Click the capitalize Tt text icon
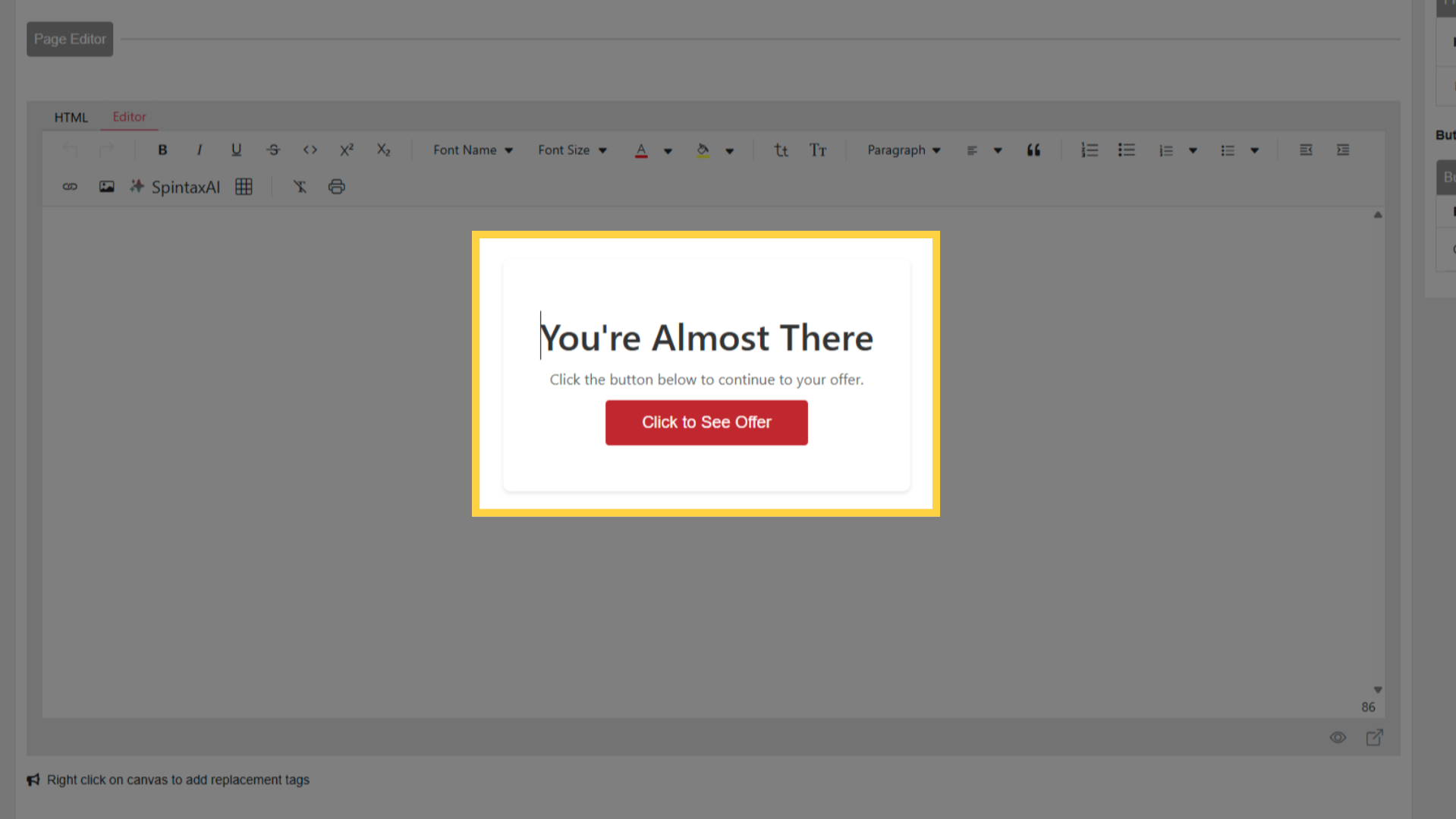 [x=818, y=150]
